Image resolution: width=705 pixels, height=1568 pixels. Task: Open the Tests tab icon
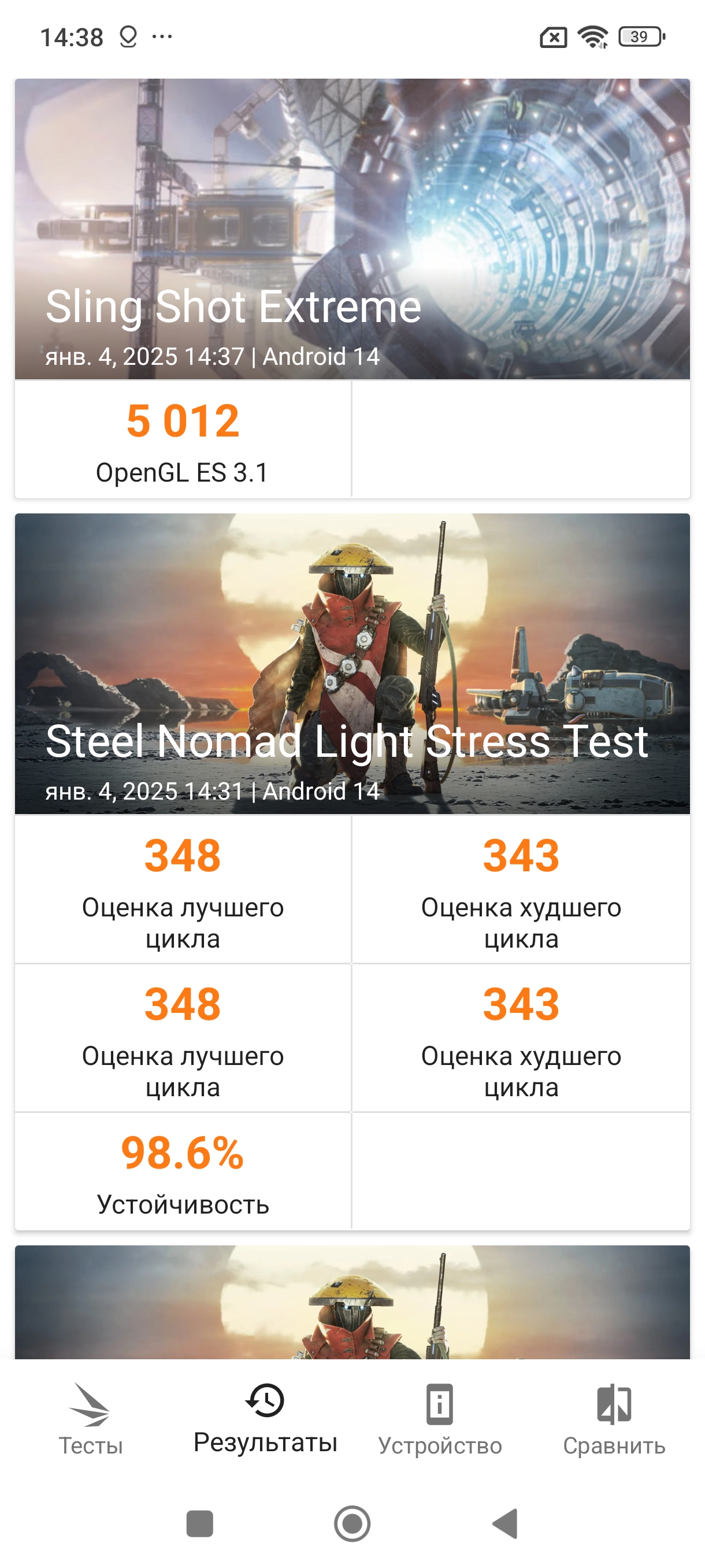click(x=90, y=1404)
